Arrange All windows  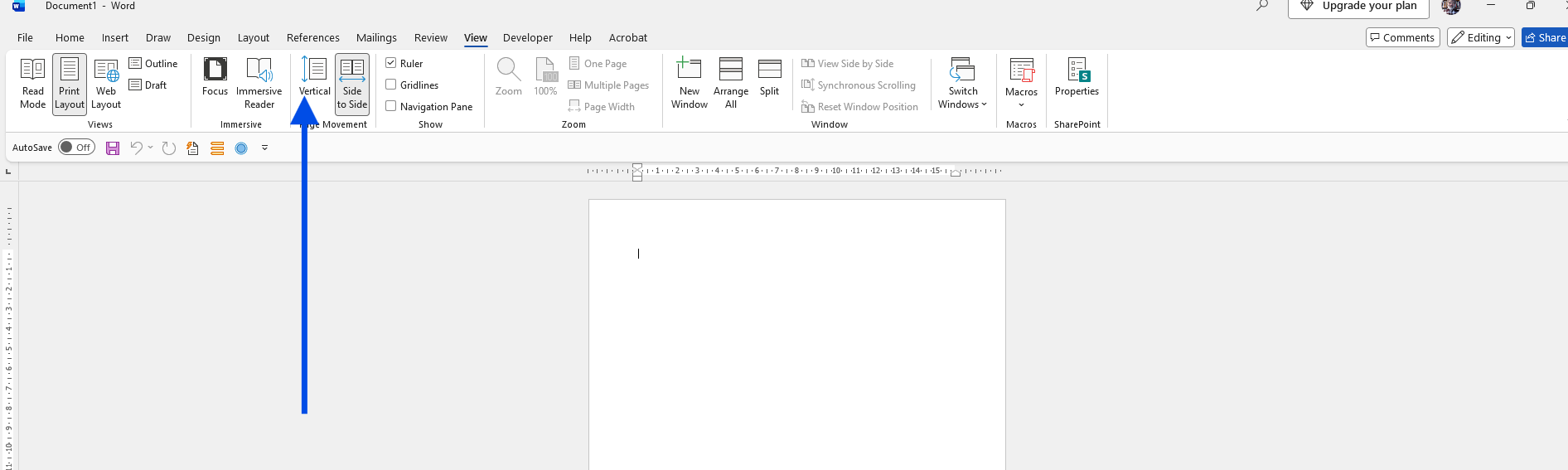pyautogui.click(x=730, y=83)
